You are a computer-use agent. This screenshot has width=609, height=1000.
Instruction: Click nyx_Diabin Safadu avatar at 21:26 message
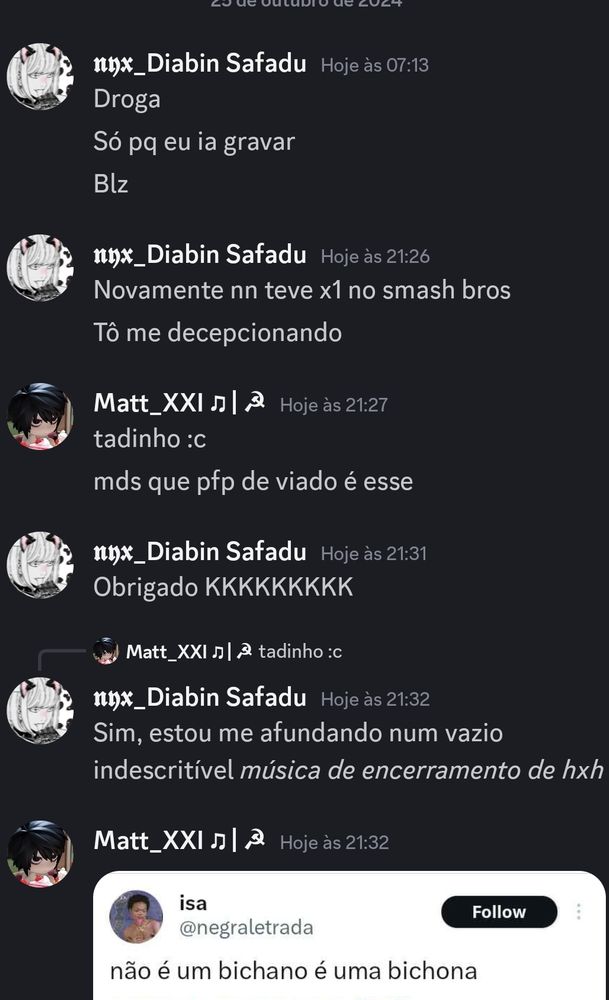tap(40, 267)
